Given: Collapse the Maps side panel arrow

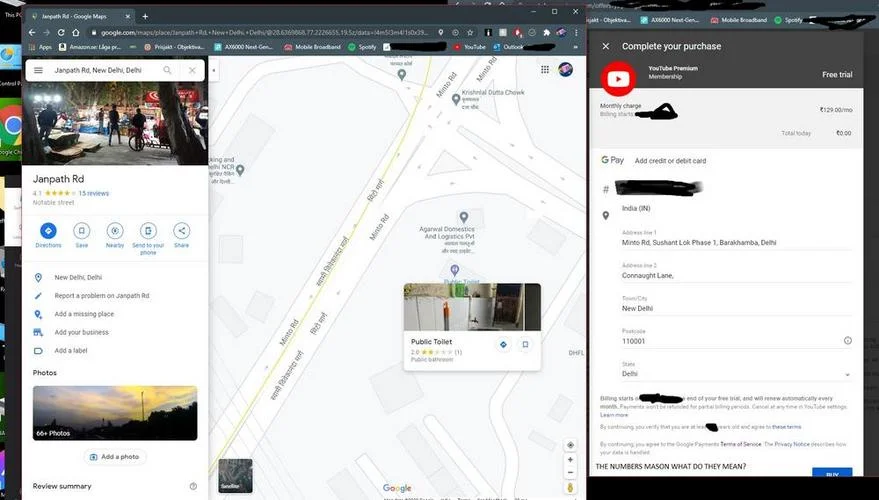Looking at the screenshot, I should pos(214,71).
